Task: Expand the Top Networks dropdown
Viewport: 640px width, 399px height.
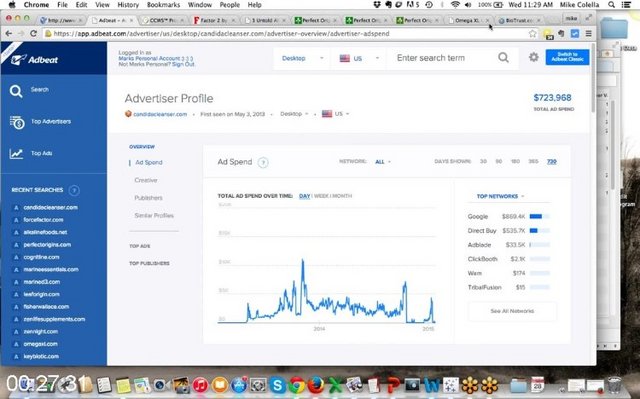Action: pos(500,196)
